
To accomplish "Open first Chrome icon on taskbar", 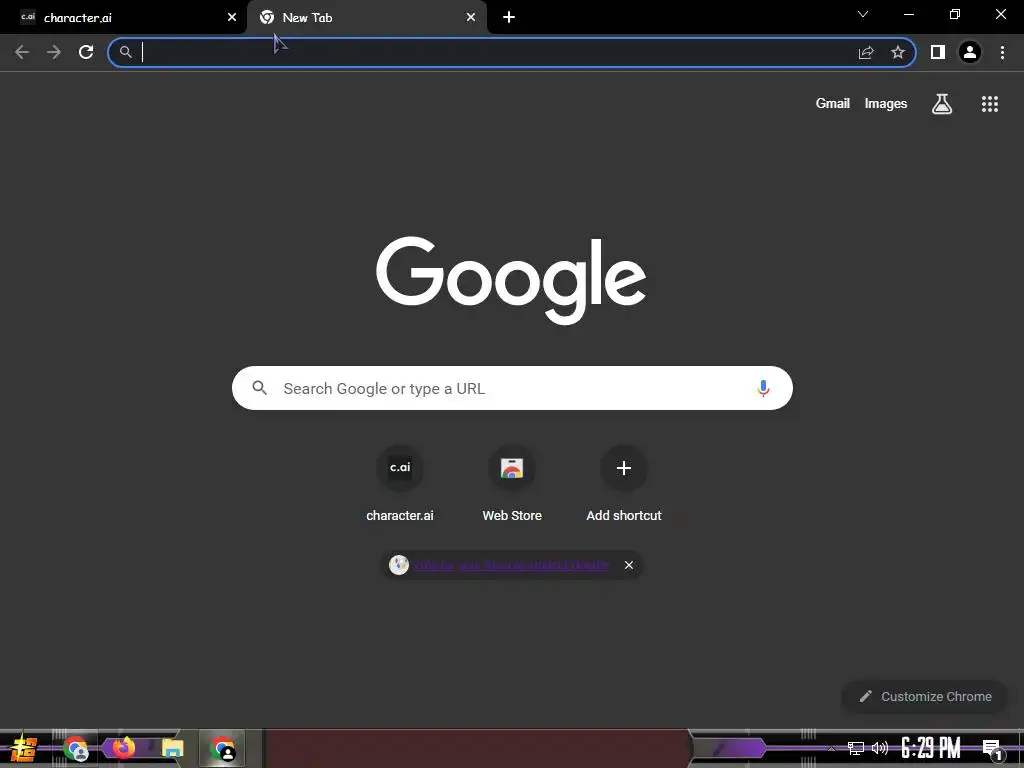I will click(76, 748).
